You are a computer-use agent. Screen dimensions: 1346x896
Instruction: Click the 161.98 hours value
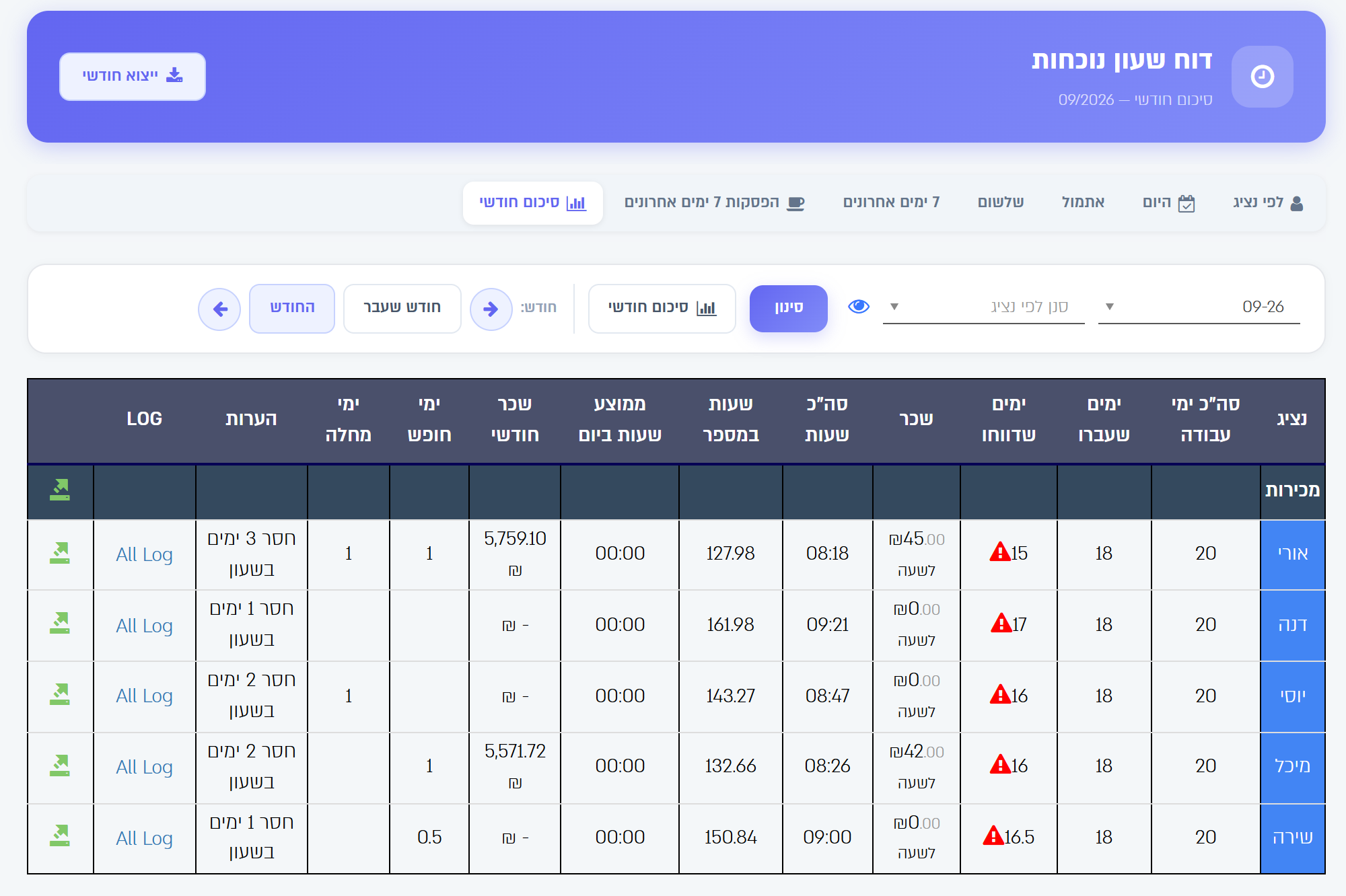click(x=730, y=625)
